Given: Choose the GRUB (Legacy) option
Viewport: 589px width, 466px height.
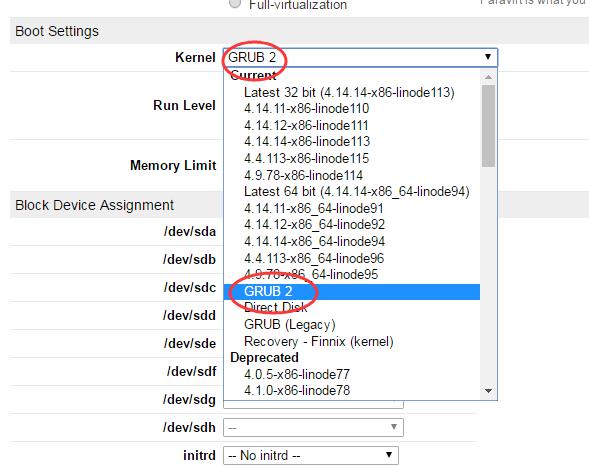Looking at the screenshot, I should (x=352, y=324).
